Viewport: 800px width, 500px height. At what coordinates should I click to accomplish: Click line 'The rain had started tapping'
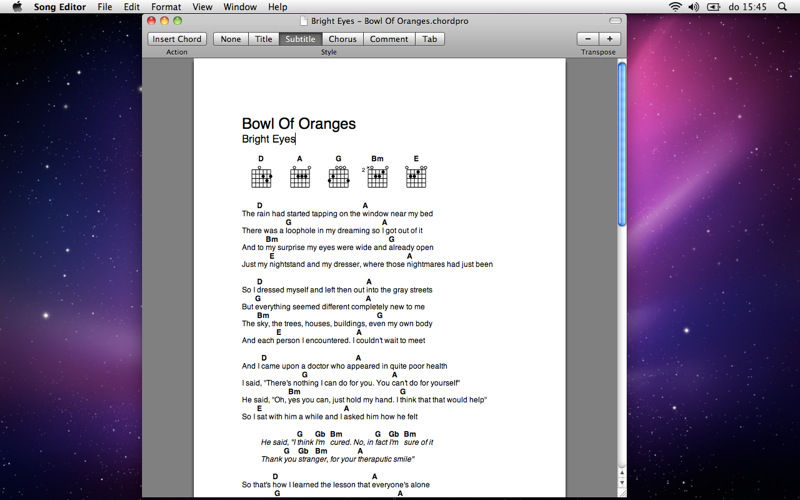337,214
